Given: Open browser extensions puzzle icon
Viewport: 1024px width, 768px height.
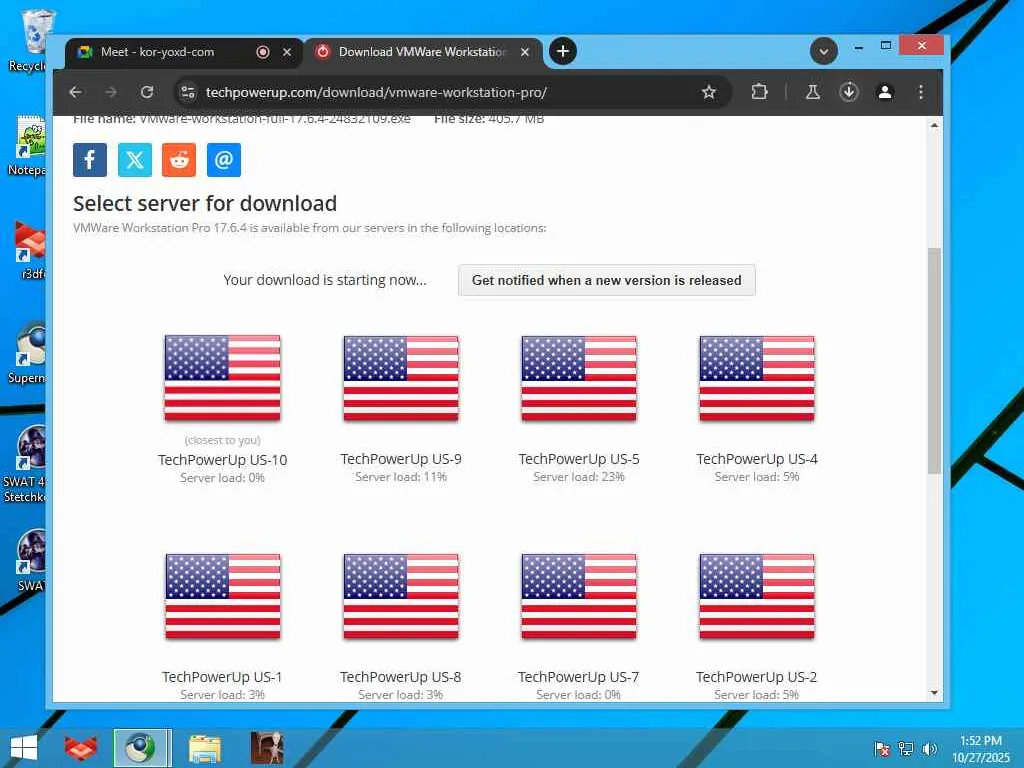Looking at the screenshot, I should 759,92.
